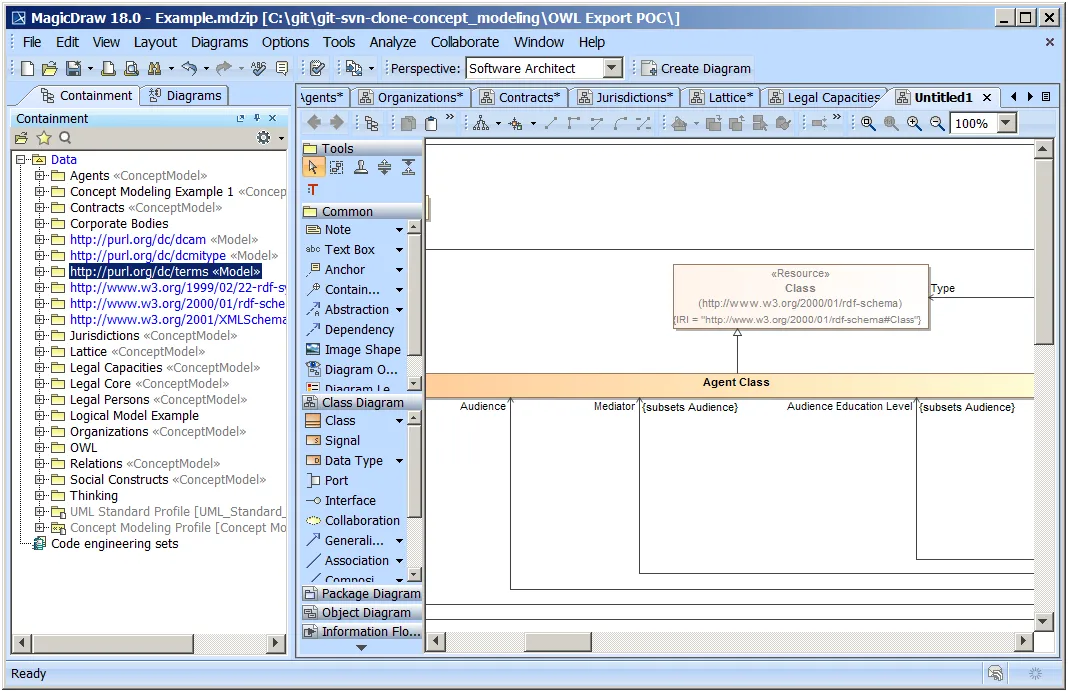The height and width of the screenshot is (691, 1068).
Task: Select the arrow Selection tool in the Tools palette
Action: (313, 168)
